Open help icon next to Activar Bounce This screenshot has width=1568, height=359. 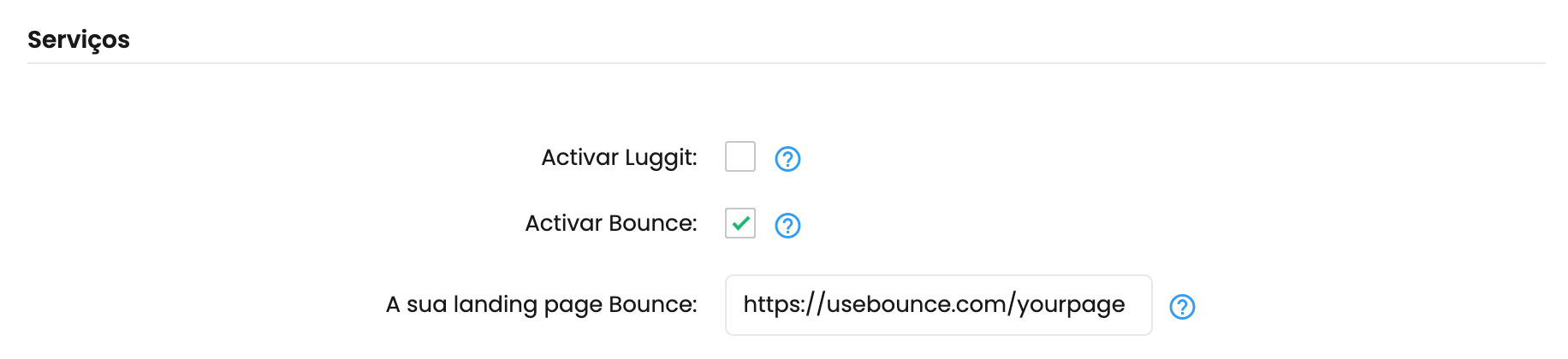pos(787,226)
